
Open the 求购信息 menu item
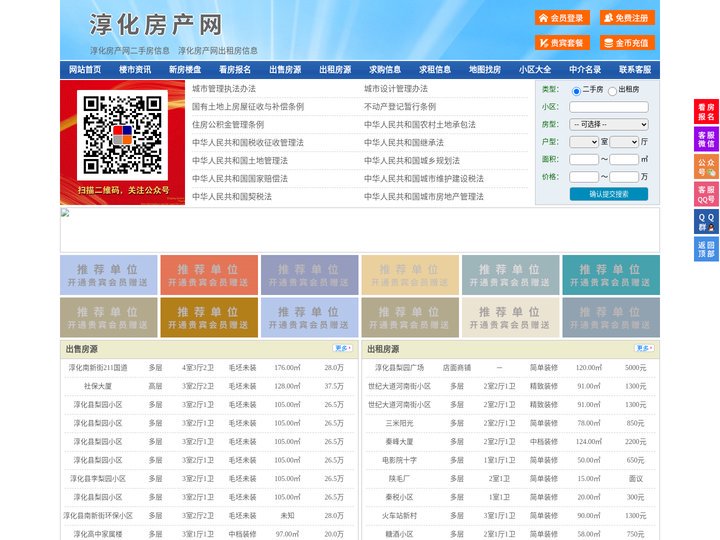click(x=385, y=70)
